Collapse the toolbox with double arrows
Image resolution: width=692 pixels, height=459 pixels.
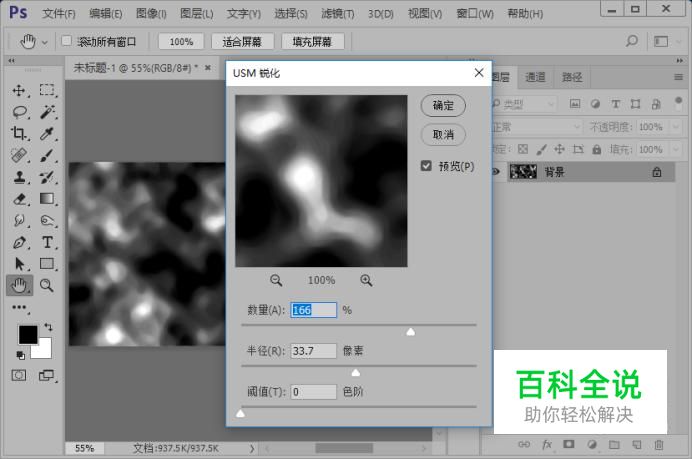pyautogui.click(x=11, y=60)
